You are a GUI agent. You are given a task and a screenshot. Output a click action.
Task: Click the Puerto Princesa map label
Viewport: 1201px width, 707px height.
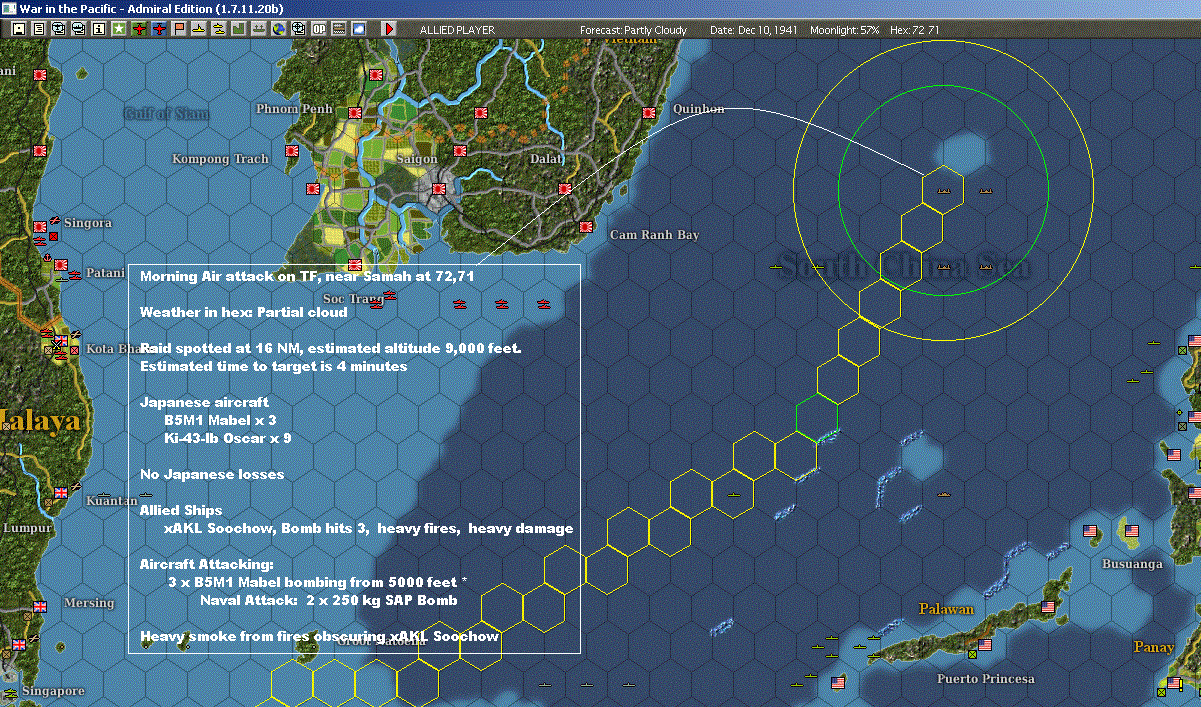(x=985, y=679)
